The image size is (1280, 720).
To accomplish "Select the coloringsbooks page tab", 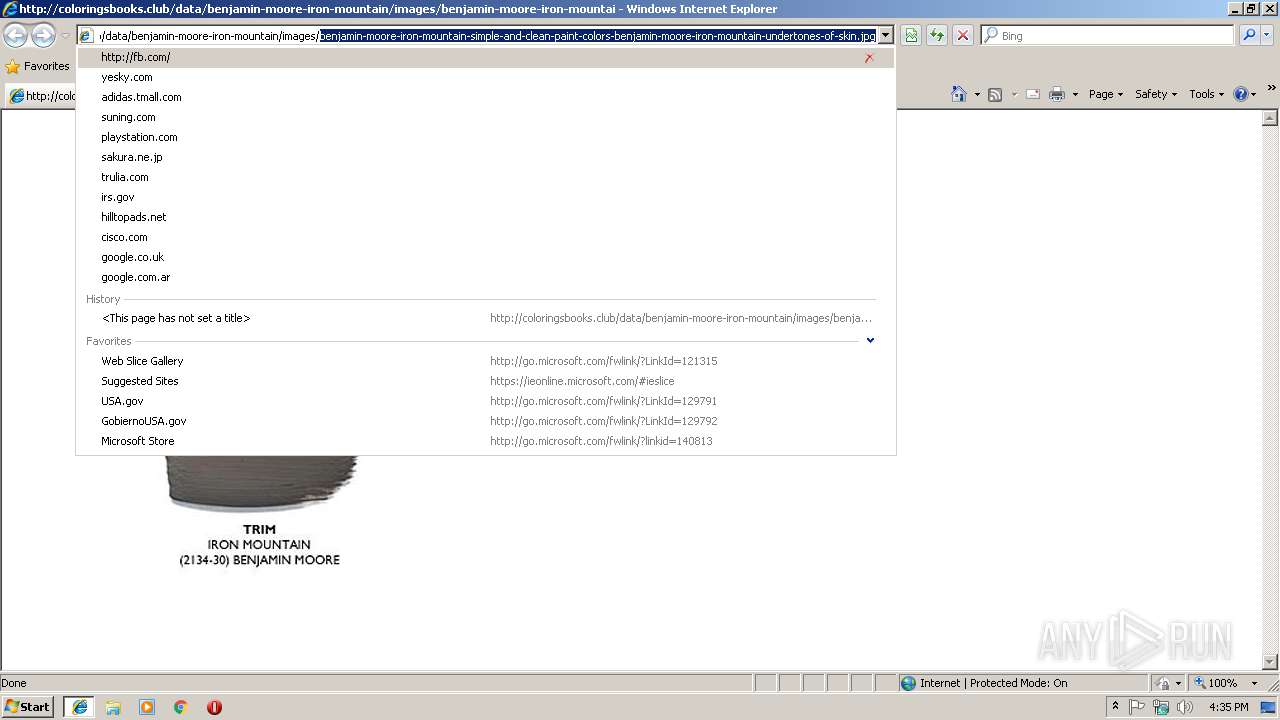I will click(42, 96).
